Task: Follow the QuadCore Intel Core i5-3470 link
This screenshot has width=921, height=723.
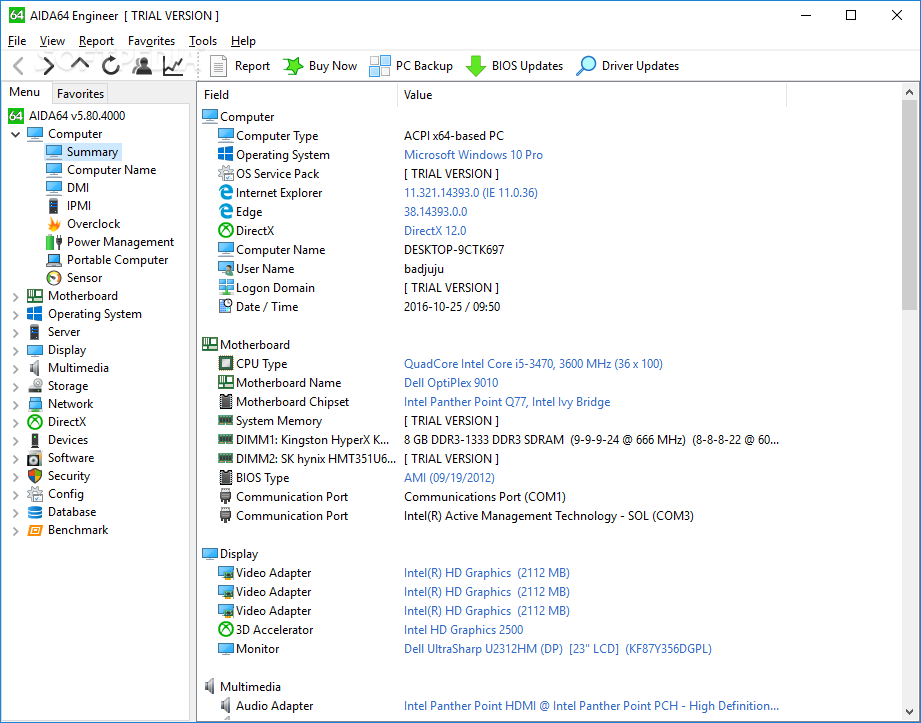Action: (x=533, y=364)
